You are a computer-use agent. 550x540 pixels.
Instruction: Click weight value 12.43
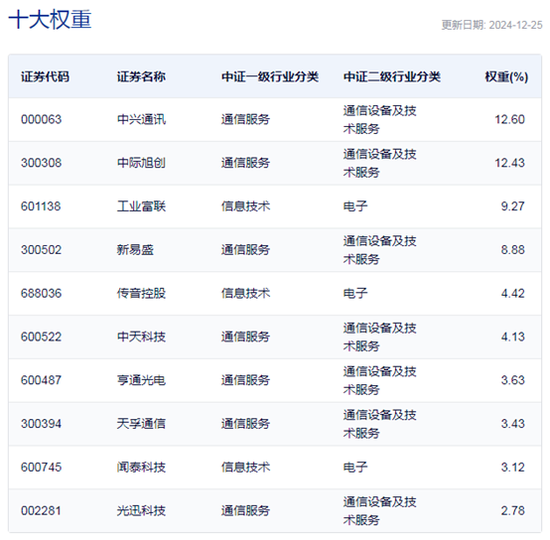coord(509,163)
